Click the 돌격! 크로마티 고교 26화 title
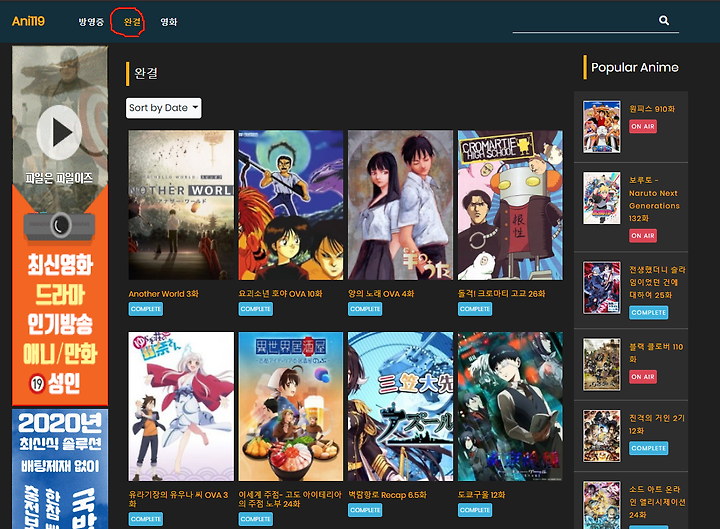 501,293
